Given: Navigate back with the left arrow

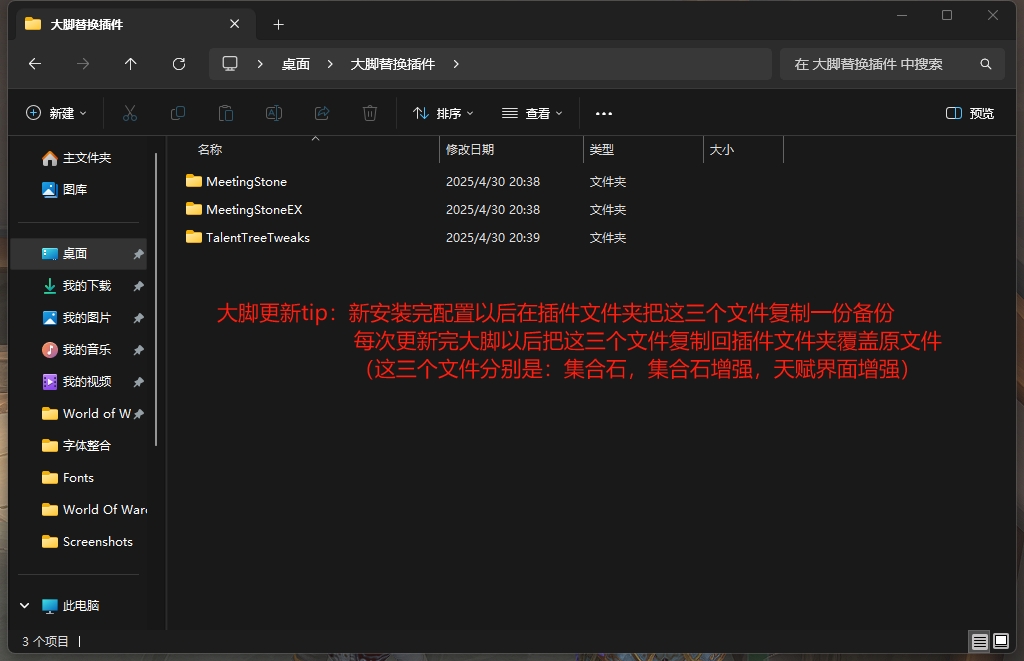Looking at the screenshot, I should pos(35,64).
